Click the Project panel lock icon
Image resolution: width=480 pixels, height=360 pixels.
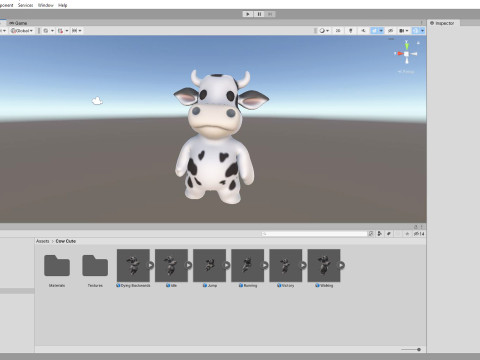(416, 227)
